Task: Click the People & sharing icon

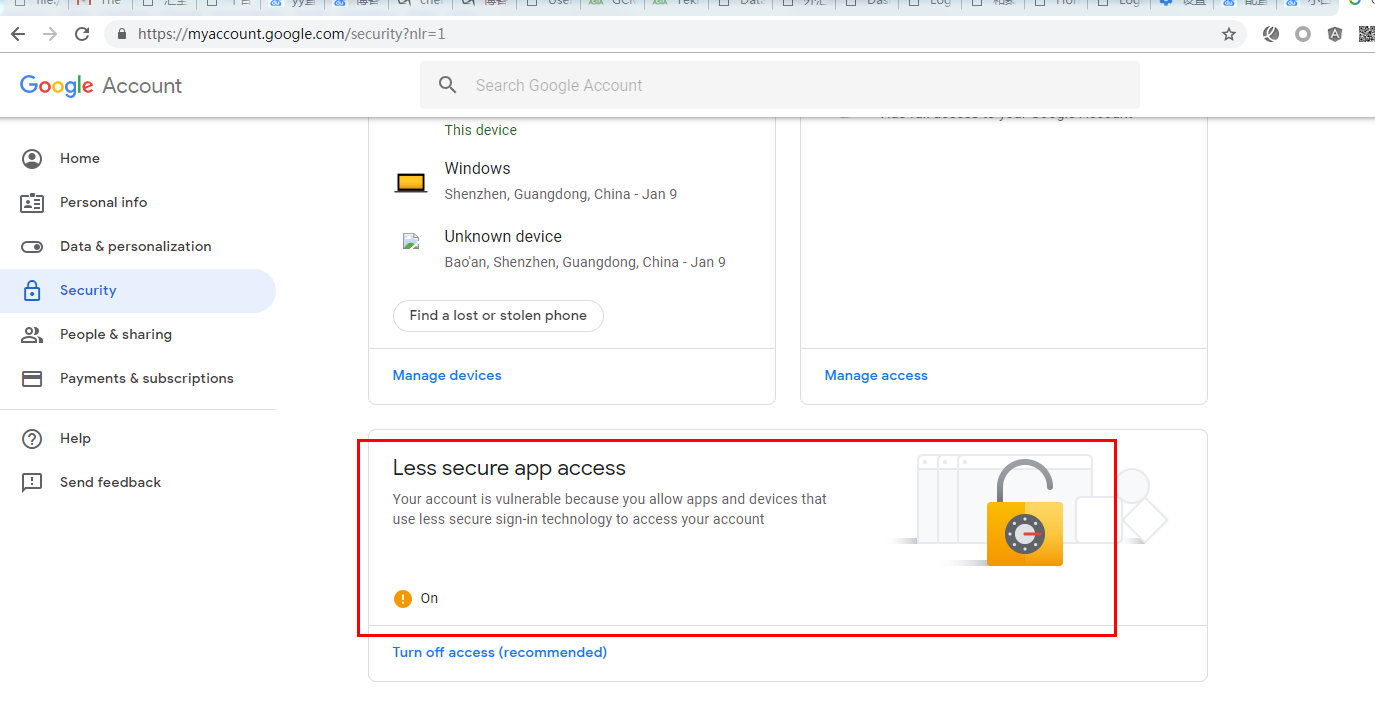Action: coord(33,334)
